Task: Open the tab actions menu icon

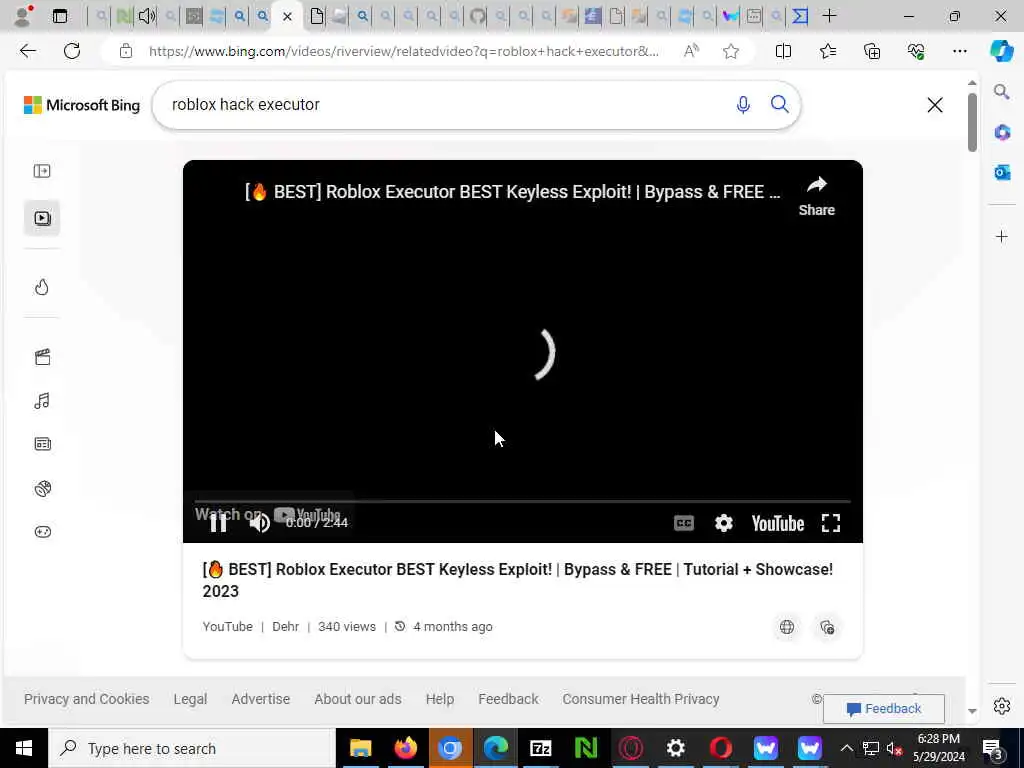Action: (x=59, y=16)
